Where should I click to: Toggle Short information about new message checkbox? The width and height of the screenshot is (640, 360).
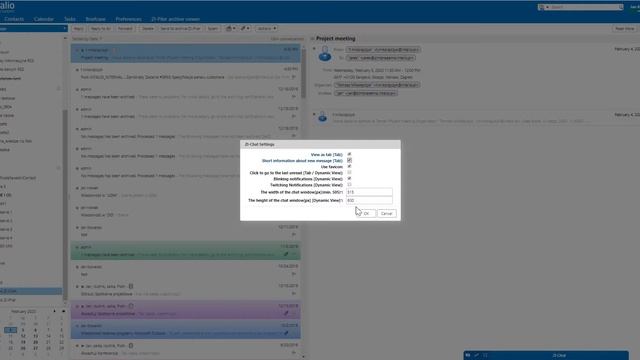[x=349, y=160]
